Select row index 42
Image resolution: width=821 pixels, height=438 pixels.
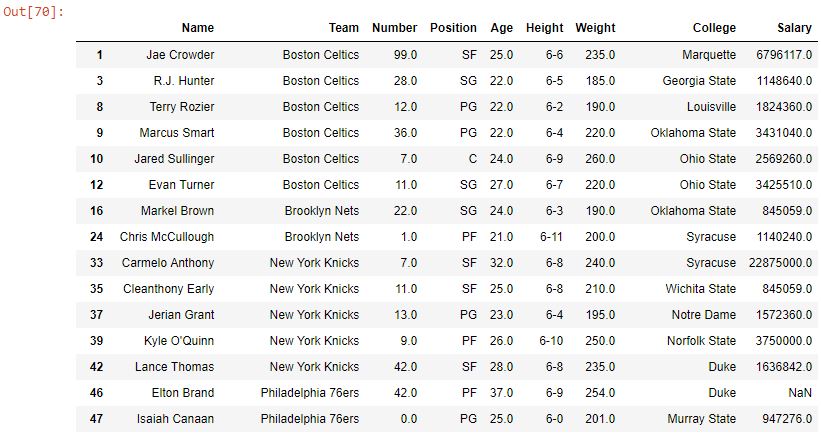point(96,367)
